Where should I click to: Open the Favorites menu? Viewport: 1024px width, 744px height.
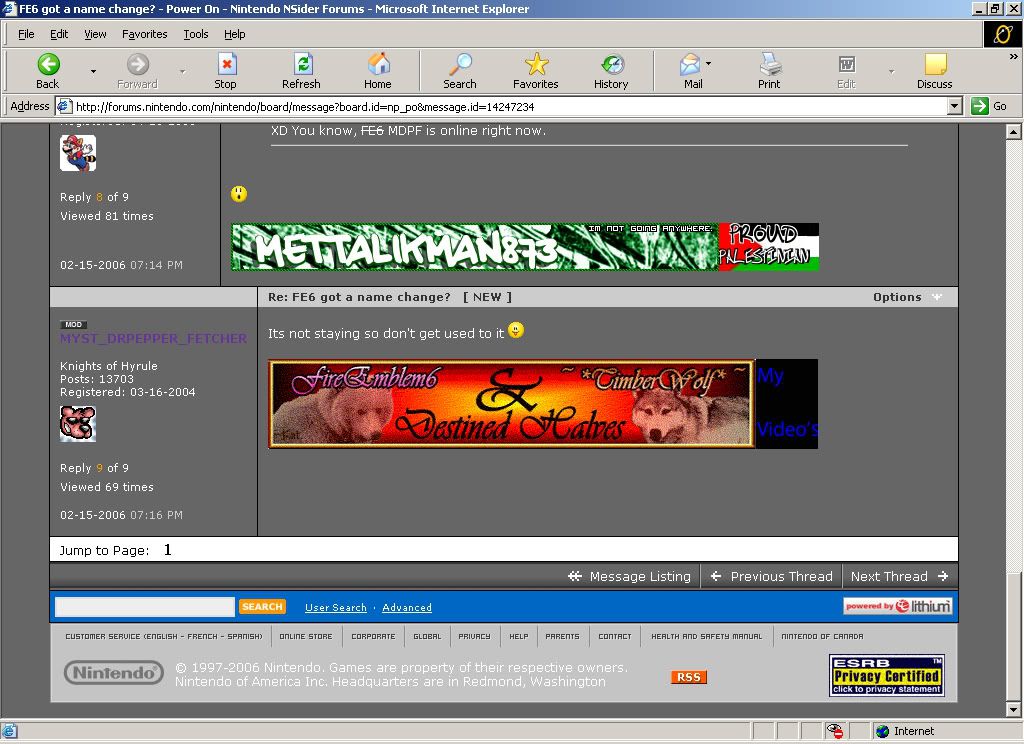tap(144, 34)
